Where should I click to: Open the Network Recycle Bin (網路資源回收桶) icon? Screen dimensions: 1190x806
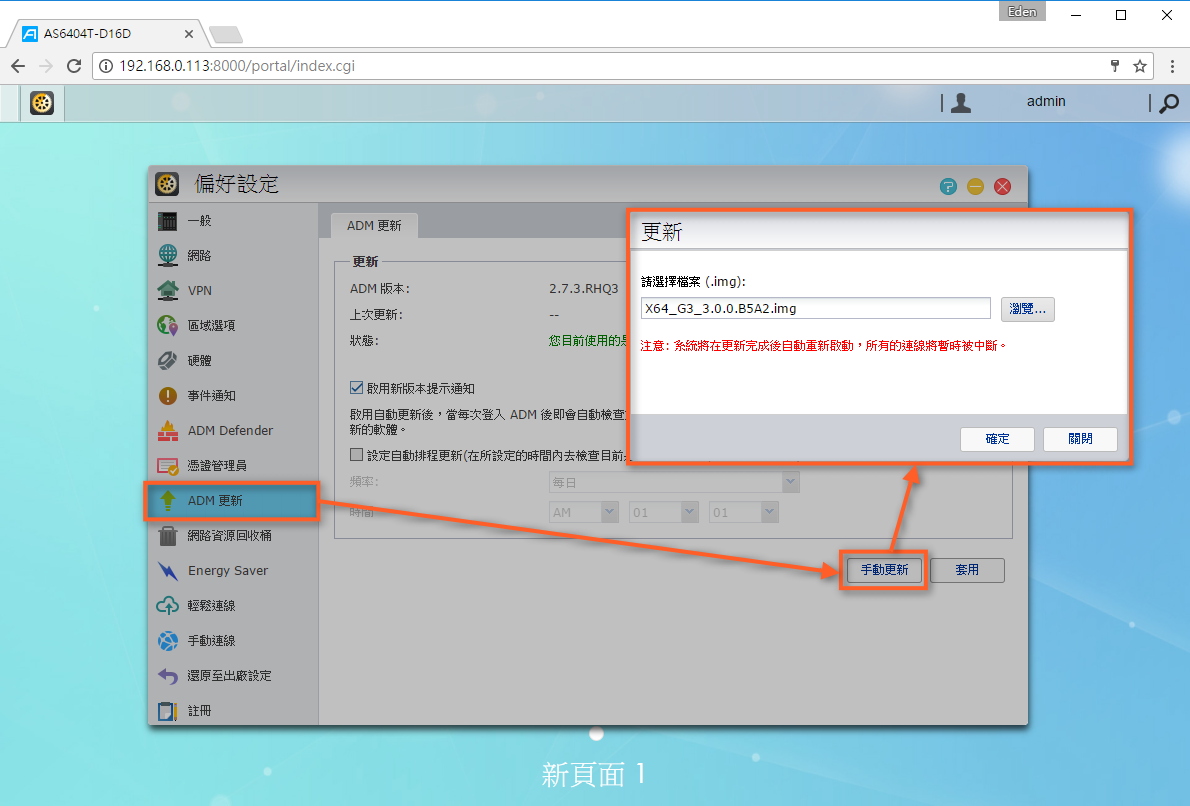[168, 536]
